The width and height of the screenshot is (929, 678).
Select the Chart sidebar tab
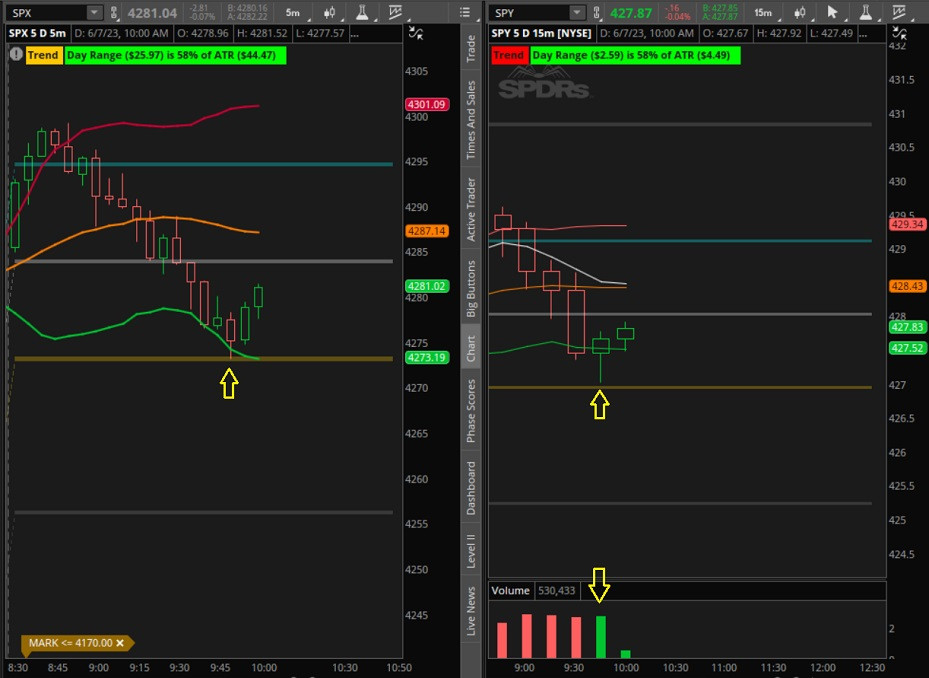tap(471, 348)
